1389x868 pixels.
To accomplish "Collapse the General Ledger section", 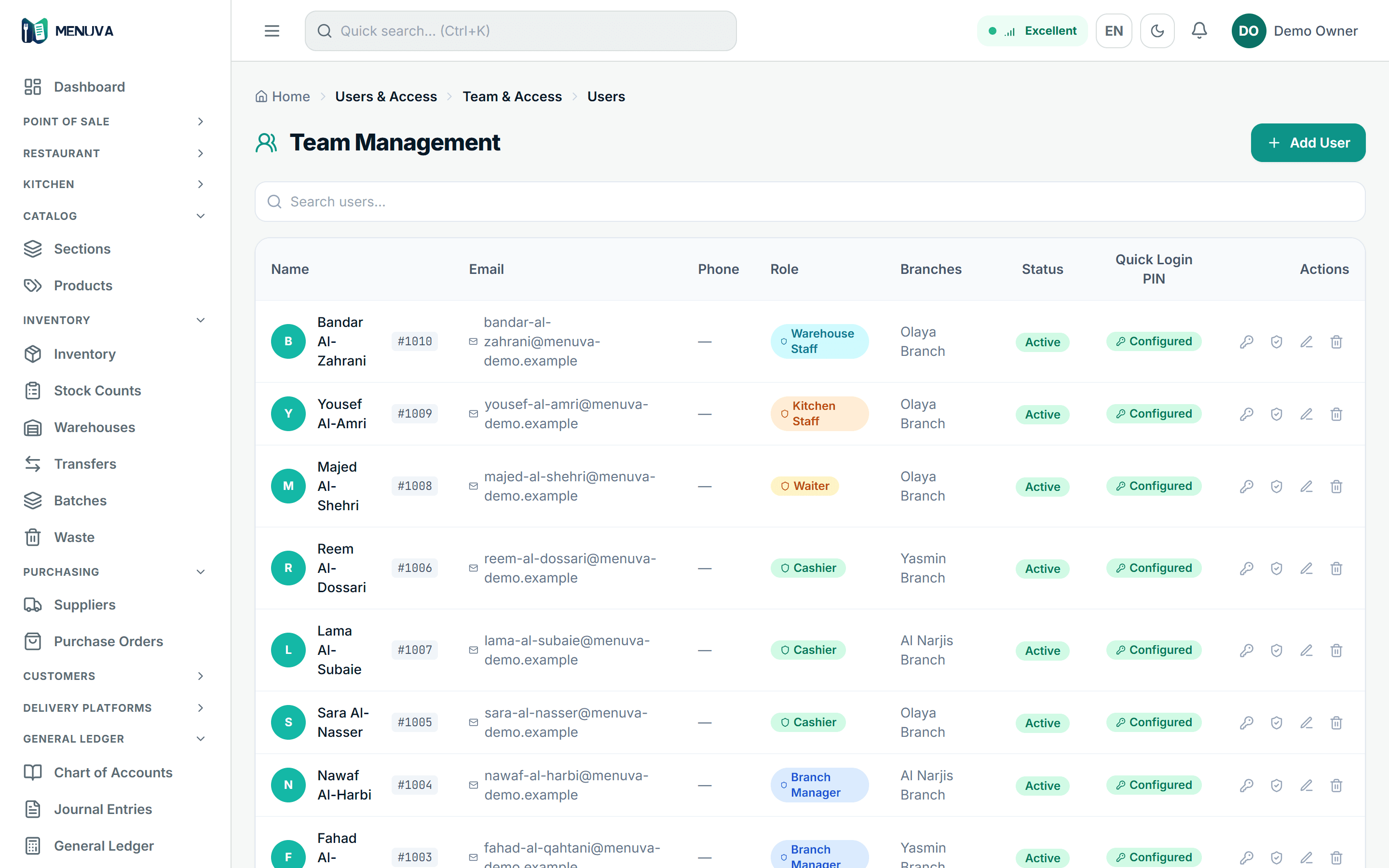I will (x=115, y=739).
